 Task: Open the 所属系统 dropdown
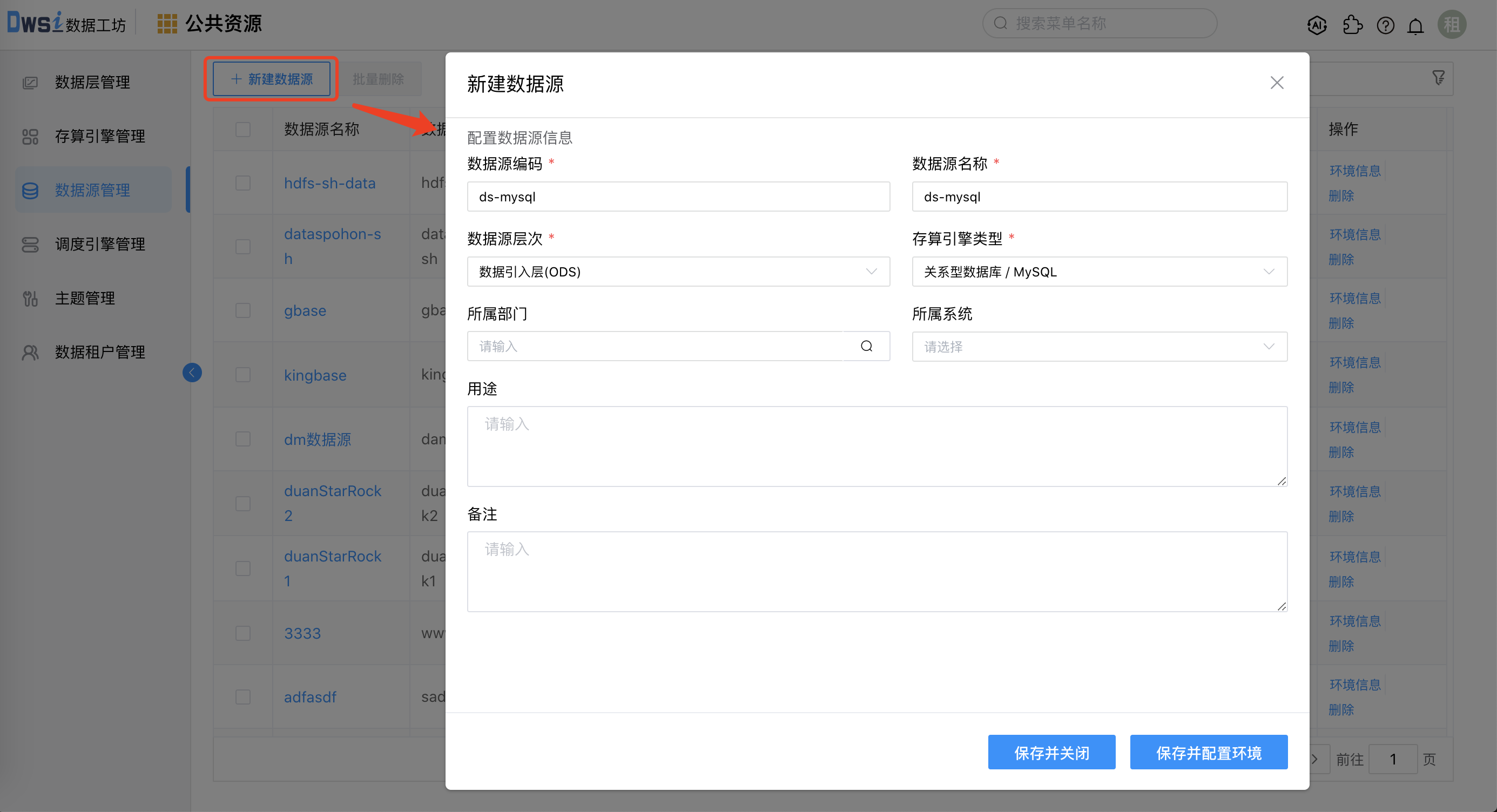[x=1099, y=346]
